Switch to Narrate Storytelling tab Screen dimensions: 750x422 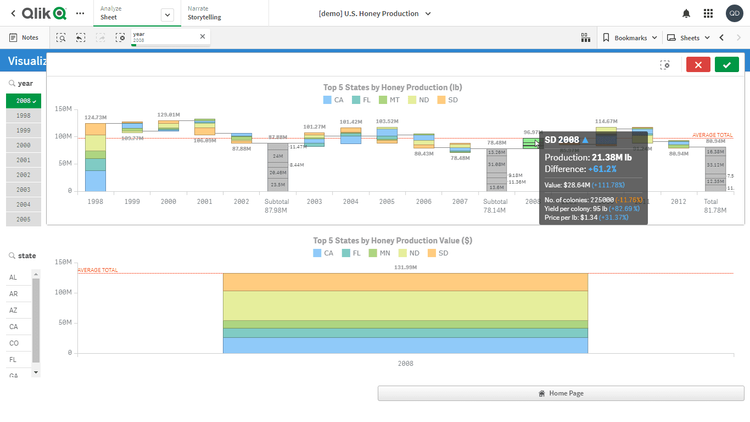[x=208, y=14]
